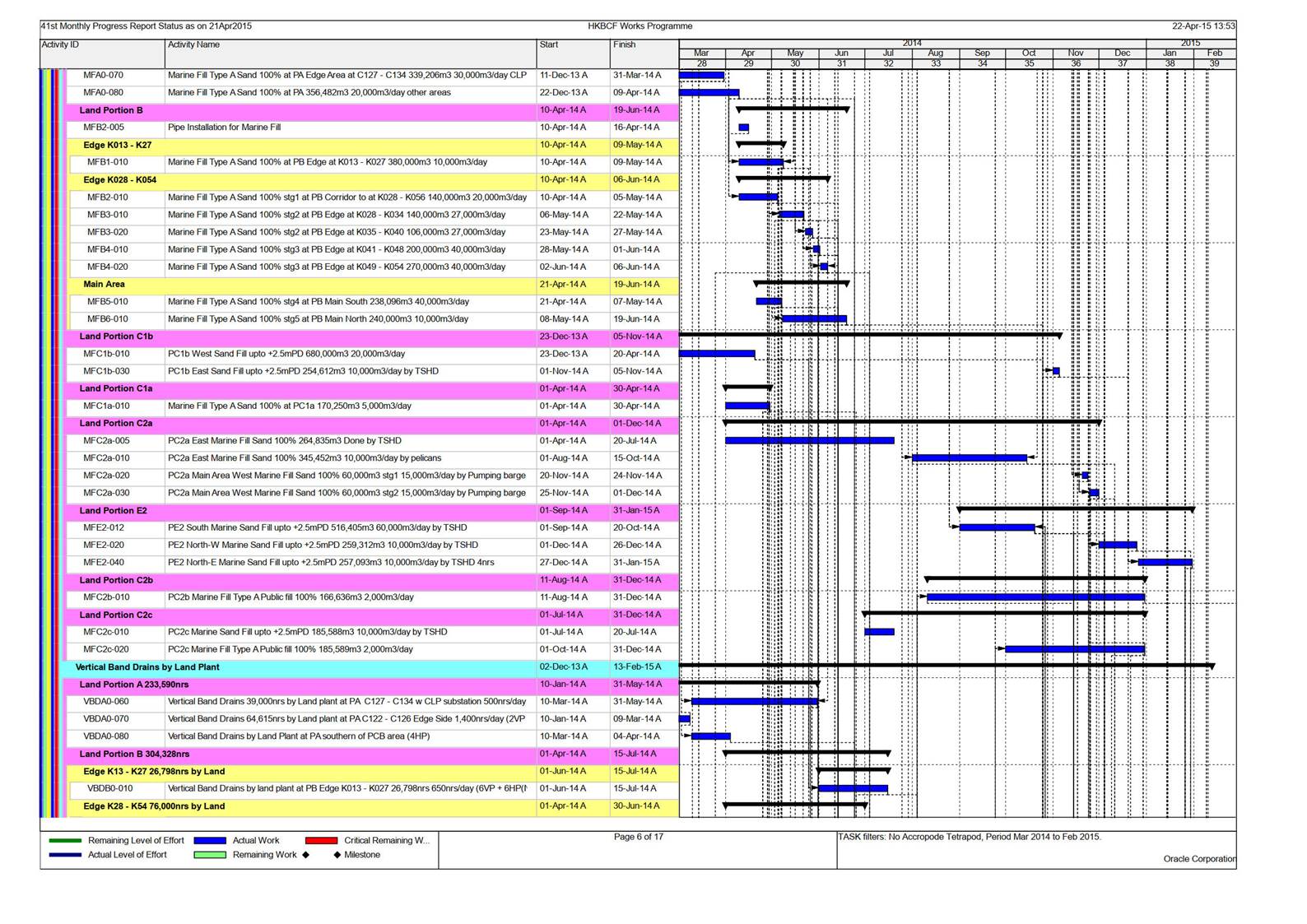Select the MFC2a-005 blue Gantt bar
This screenshot has height=924, width=1307.
click(809, 440)
